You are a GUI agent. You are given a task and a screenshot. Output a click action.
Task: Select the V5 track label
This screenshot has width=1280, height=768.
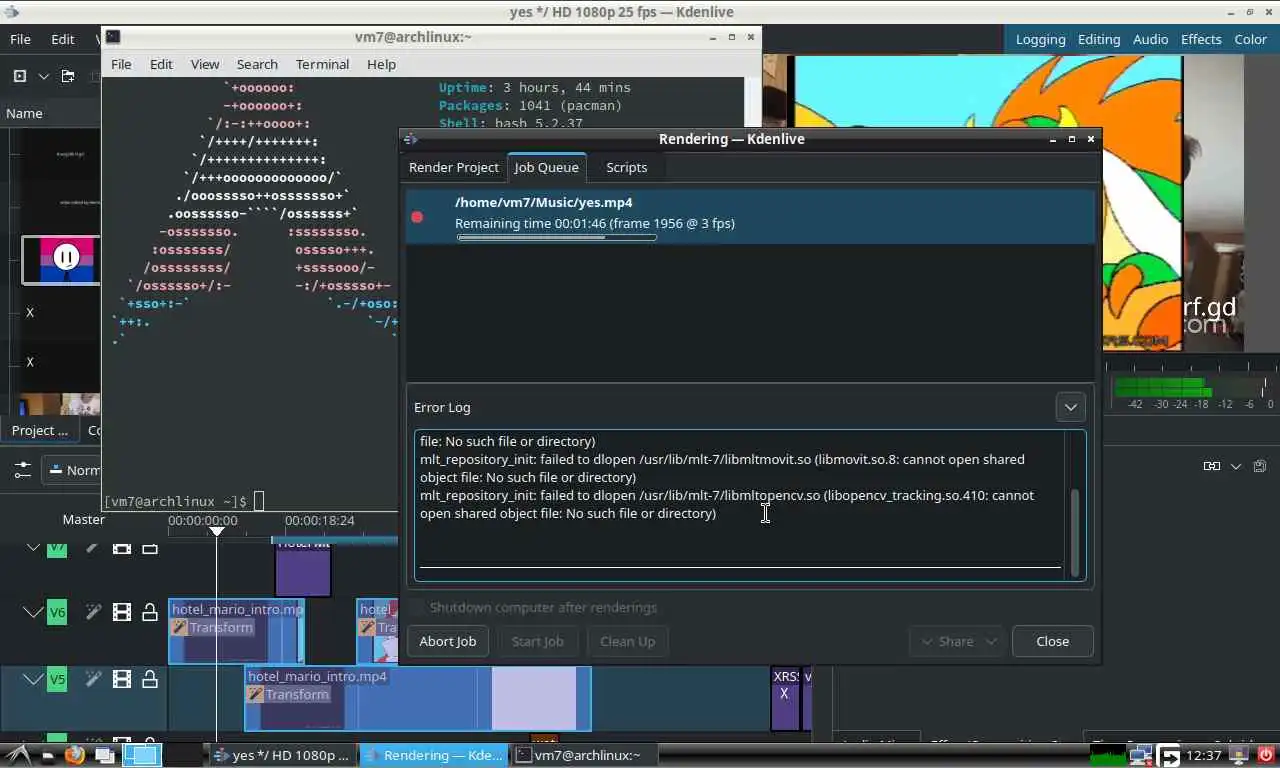[x=57, y=679]
